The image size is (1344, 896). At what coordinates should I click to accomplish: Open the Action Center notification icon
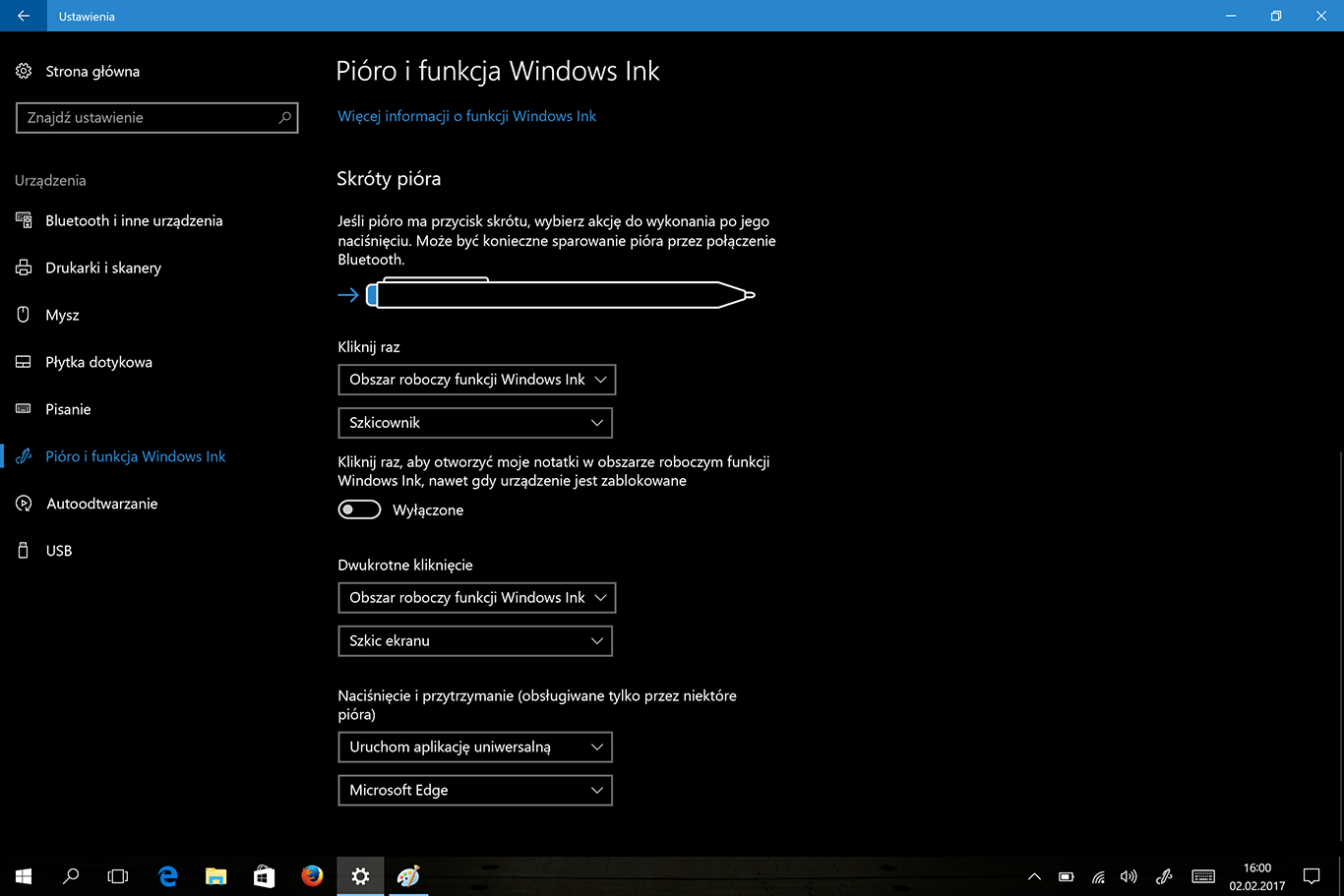point(1311,876)
